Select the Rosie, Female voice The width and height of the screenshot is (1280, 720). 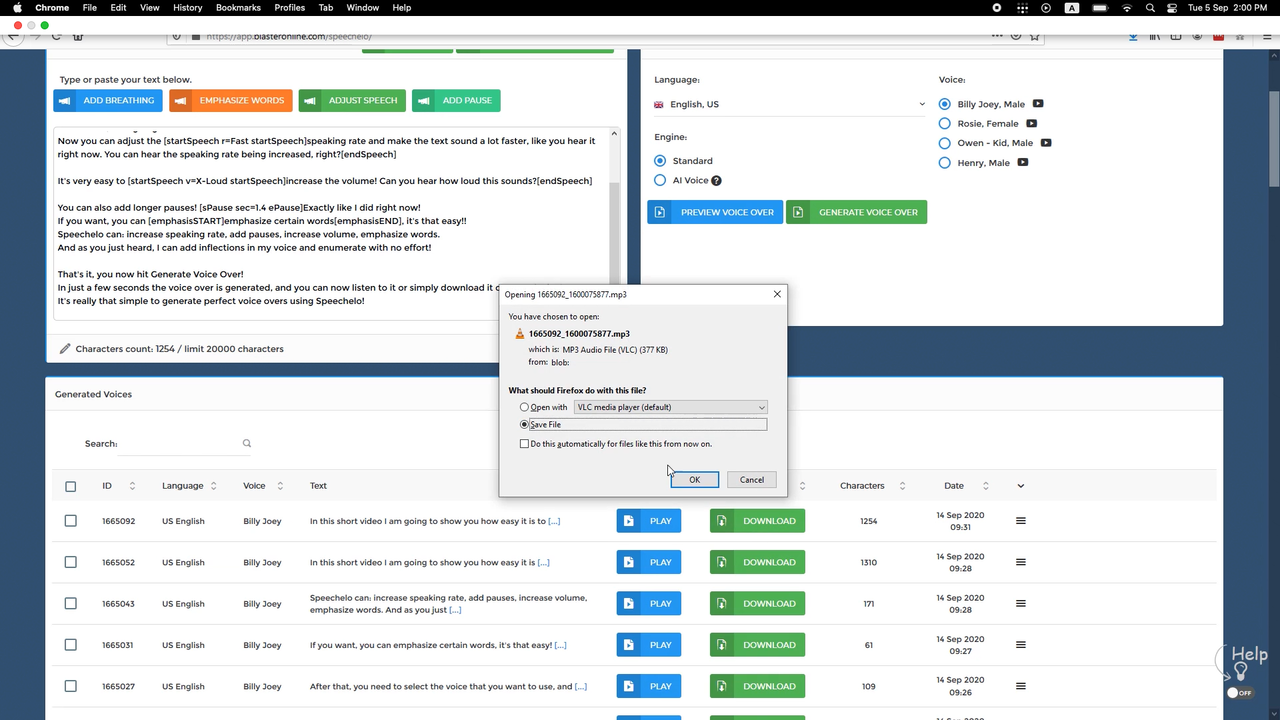[x=945, y=124]
